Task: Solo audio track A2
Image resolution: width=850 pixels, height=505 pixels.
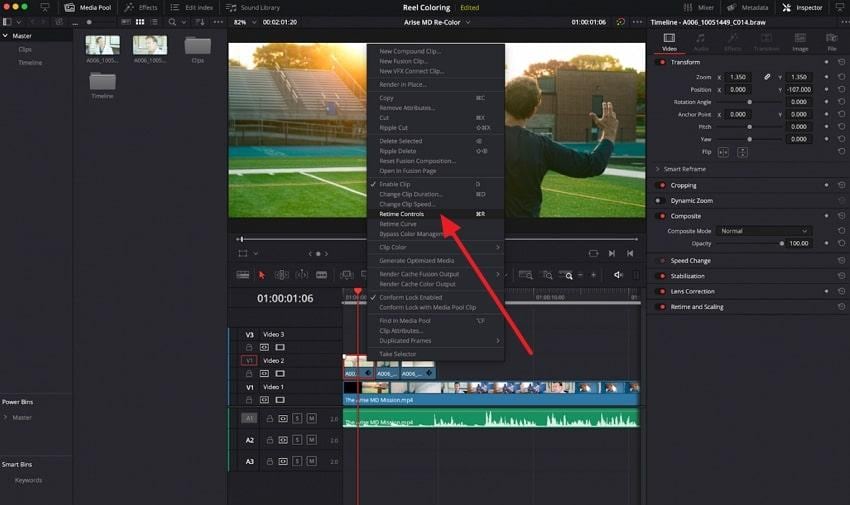Action: 297,440
